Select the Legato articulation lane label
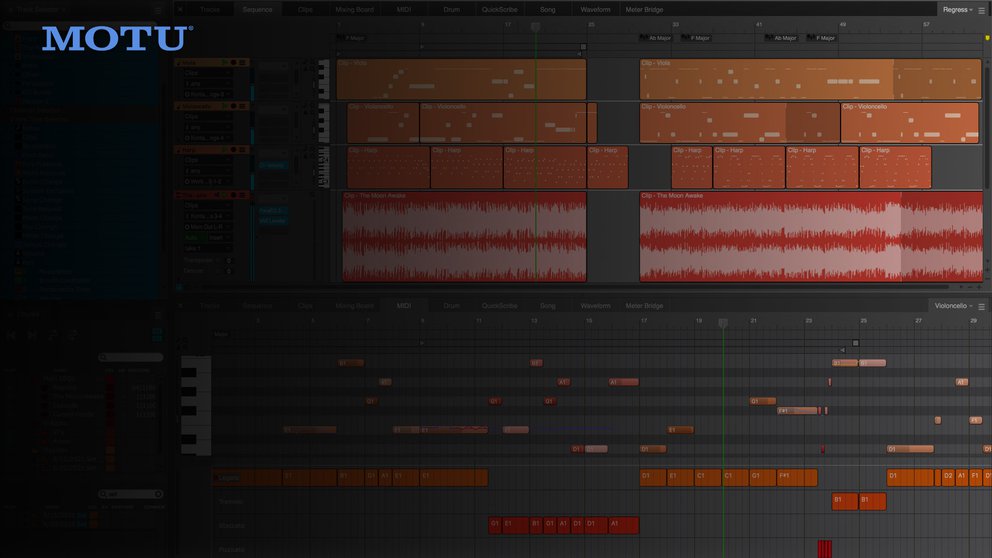The image size is (992, 558). [x=229, y=478]
